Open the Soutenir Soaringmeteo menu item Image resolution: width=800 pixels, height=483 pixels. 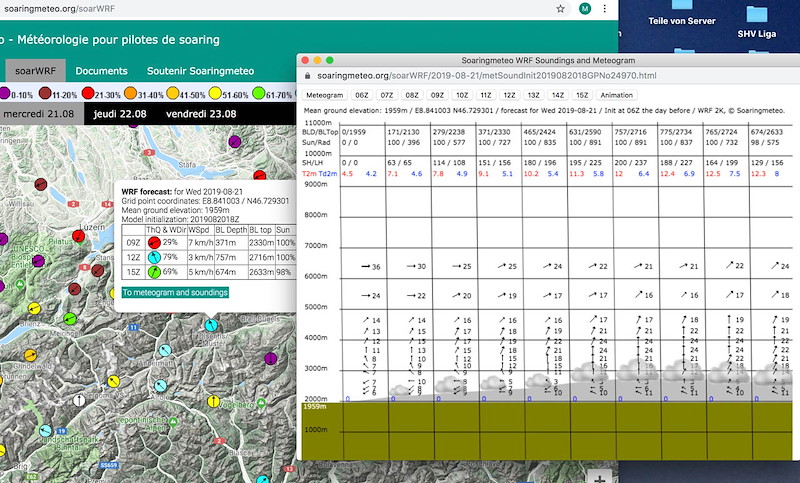[201, 71]
